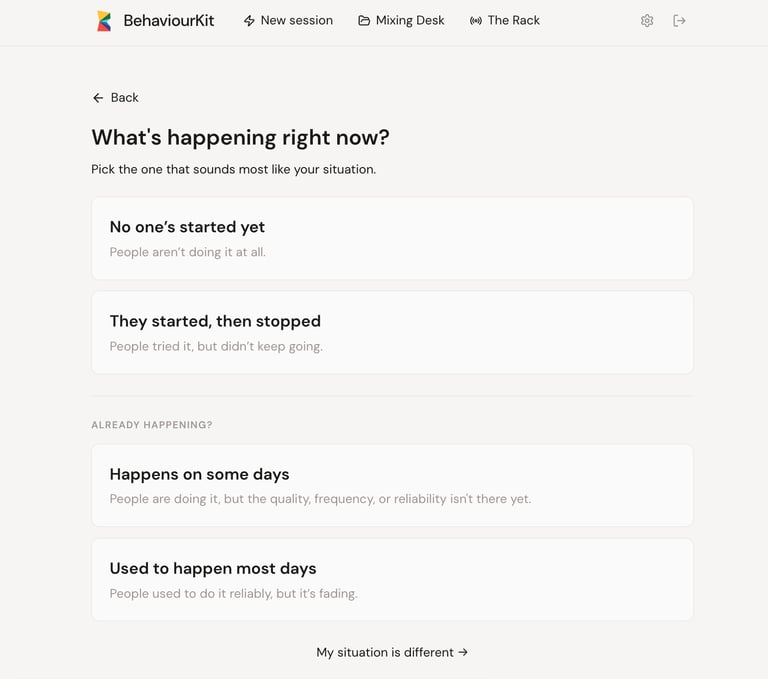Open The Rack navigation item
Screen dimensions: 768x679
pyautogui.click(x=513, y=21)
